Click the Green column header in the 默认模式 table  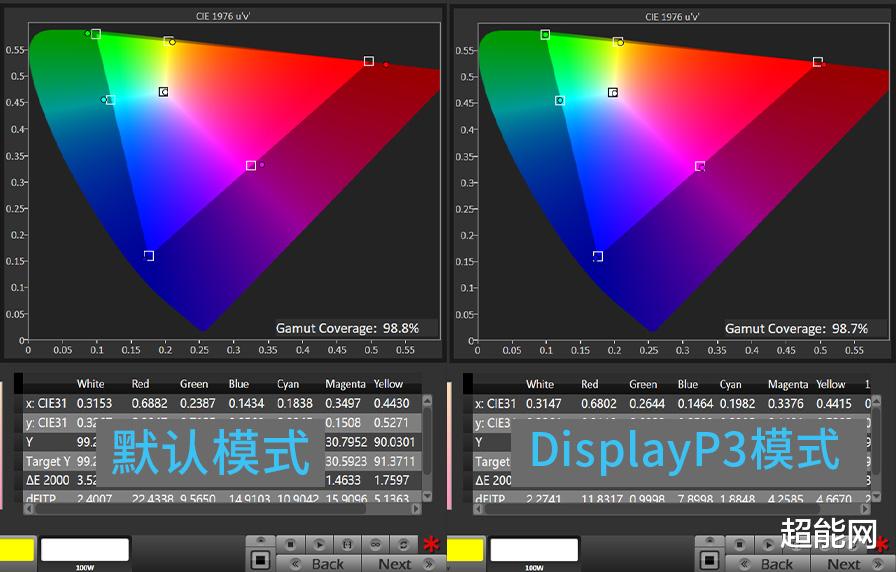coord(194,384)
